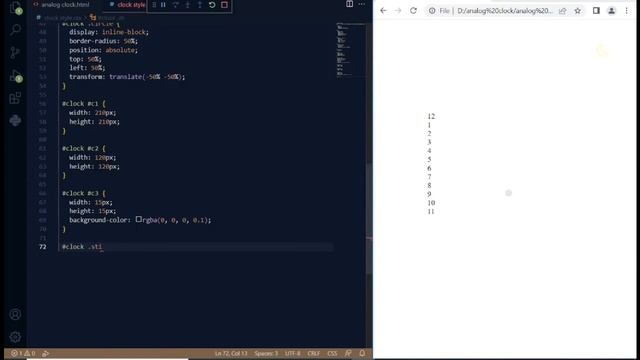Click the debug Step Over button
Image resolution: width=640 pixels, height=360 pixels.
[176, 5]
